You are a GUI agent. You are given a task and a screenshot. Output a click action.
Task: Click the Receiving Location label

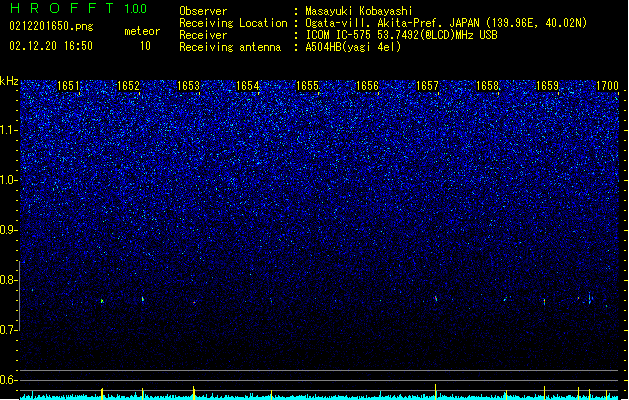pyautogui.click(x=233, y=23)
